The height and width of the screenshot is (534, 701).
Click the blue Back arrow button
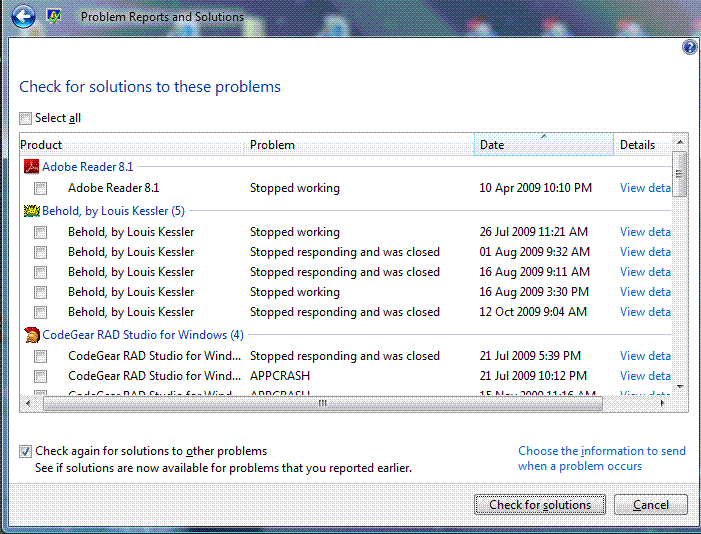tap(23, 17)
